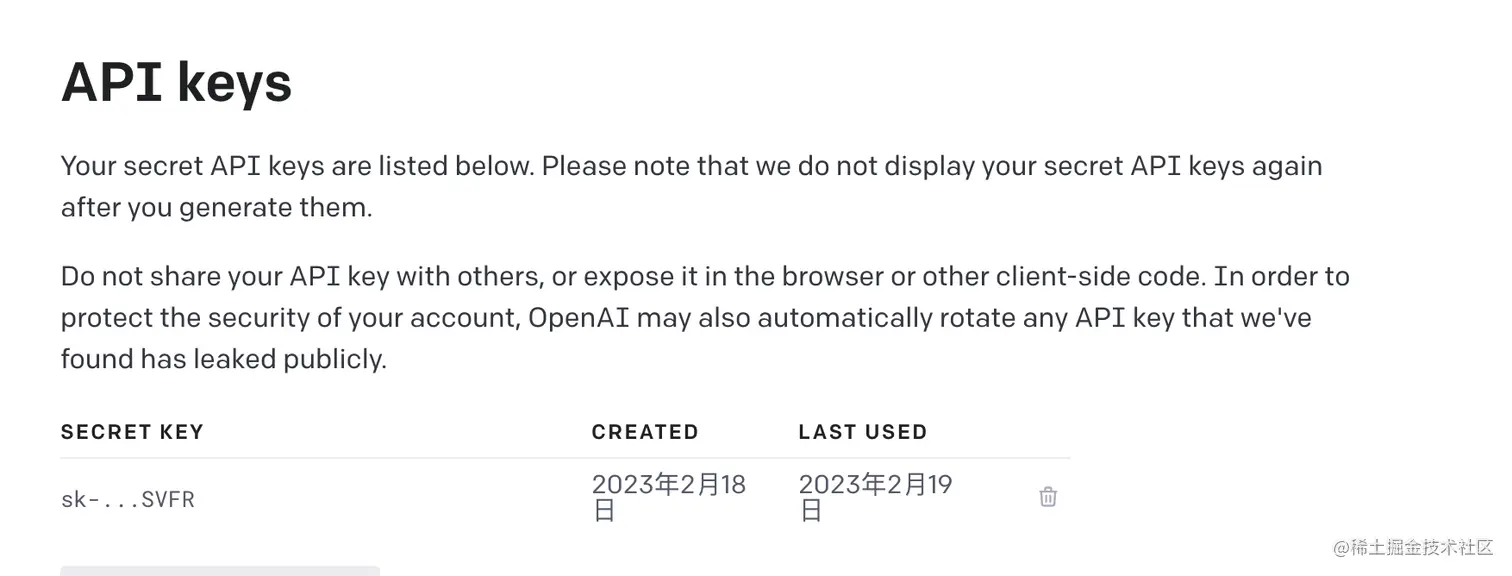
Task: Click the divider line under the table headers
Action: click(x=565, y=458)
